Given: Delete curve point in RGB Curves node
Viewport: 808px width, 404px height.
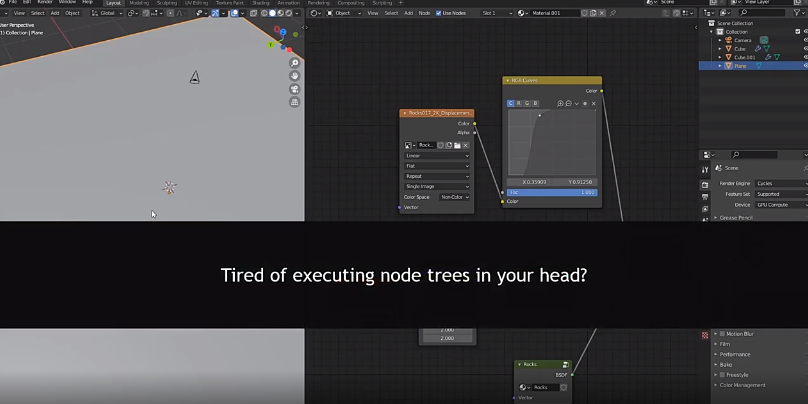Looking at the screenshot, I should coord(593,103).
